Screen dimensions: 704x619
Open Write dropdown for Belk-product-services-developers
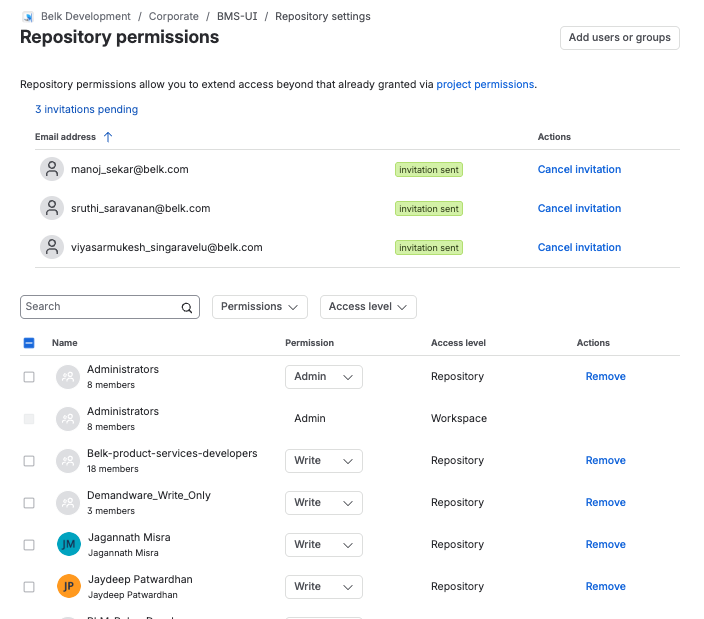pos(324,461)
